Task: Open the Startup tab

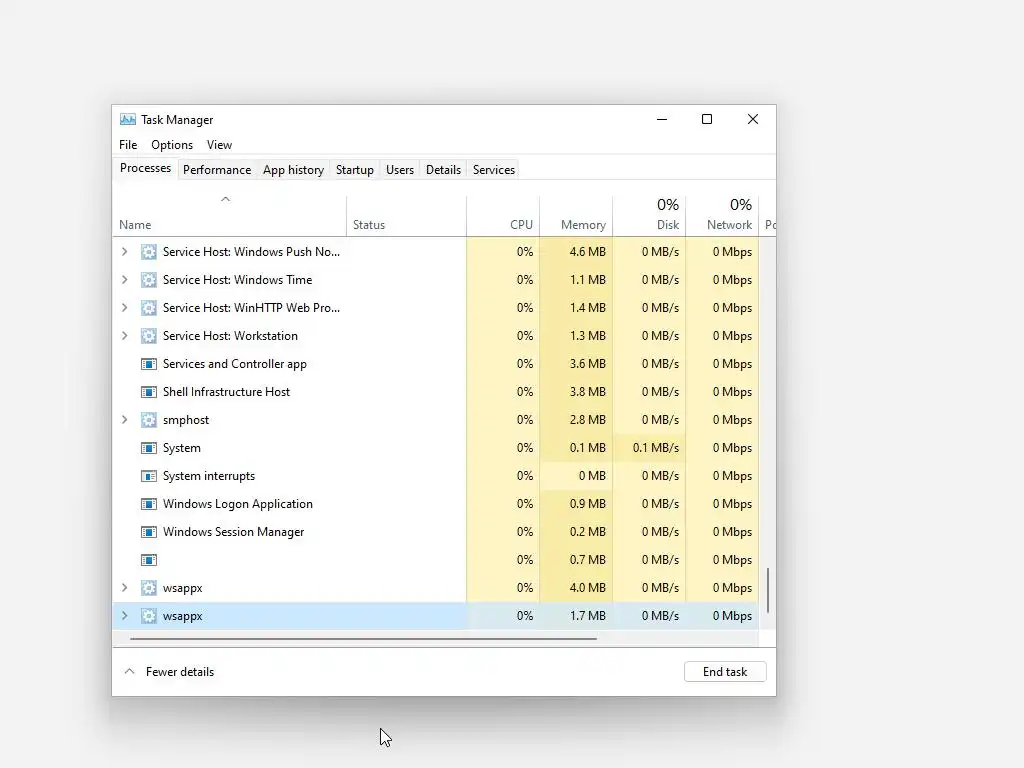Action: click(x=355, y=170)
